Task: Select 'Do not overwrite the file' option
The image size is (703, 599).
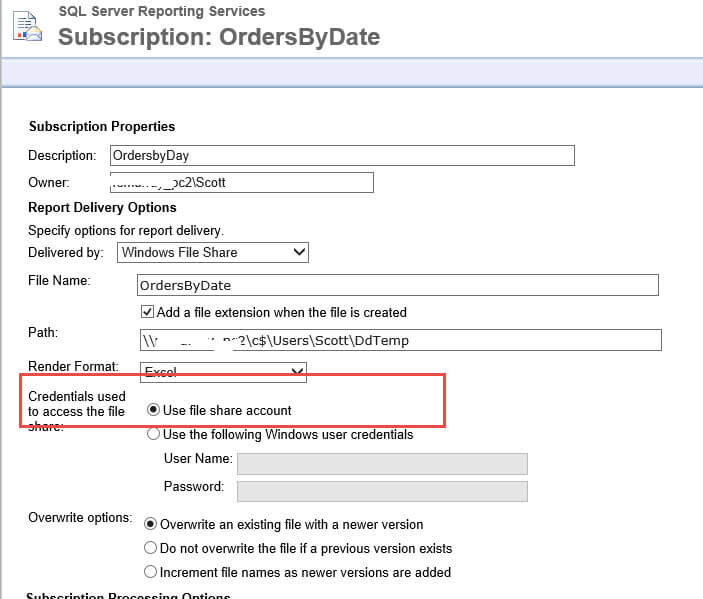Action: click(x=150, y=547)
